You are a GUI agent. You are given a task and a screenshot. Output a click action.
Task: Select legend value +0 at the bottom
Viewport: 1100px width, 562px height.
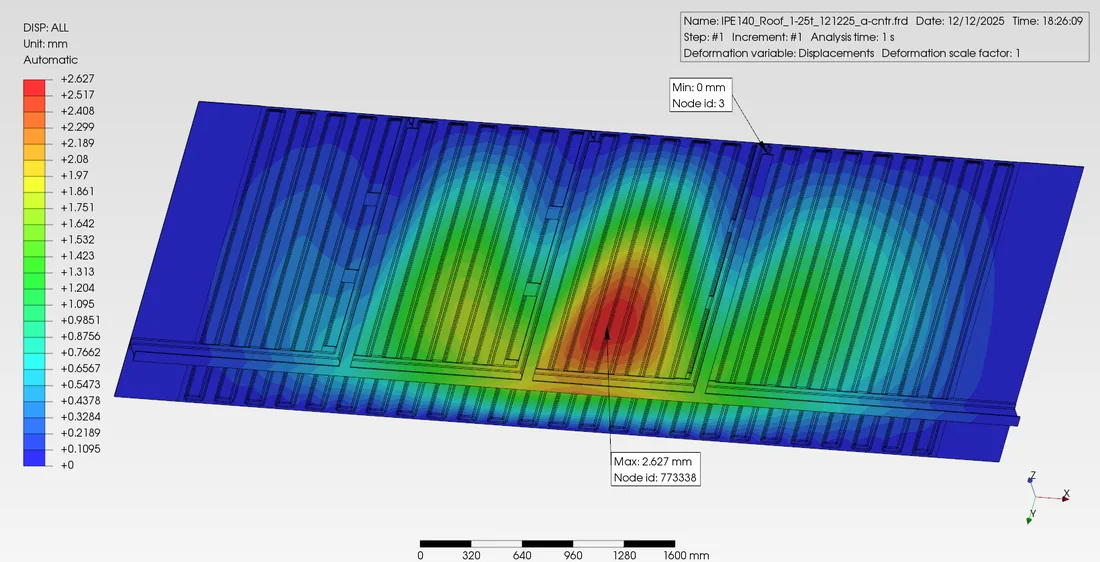pos(67,465)
